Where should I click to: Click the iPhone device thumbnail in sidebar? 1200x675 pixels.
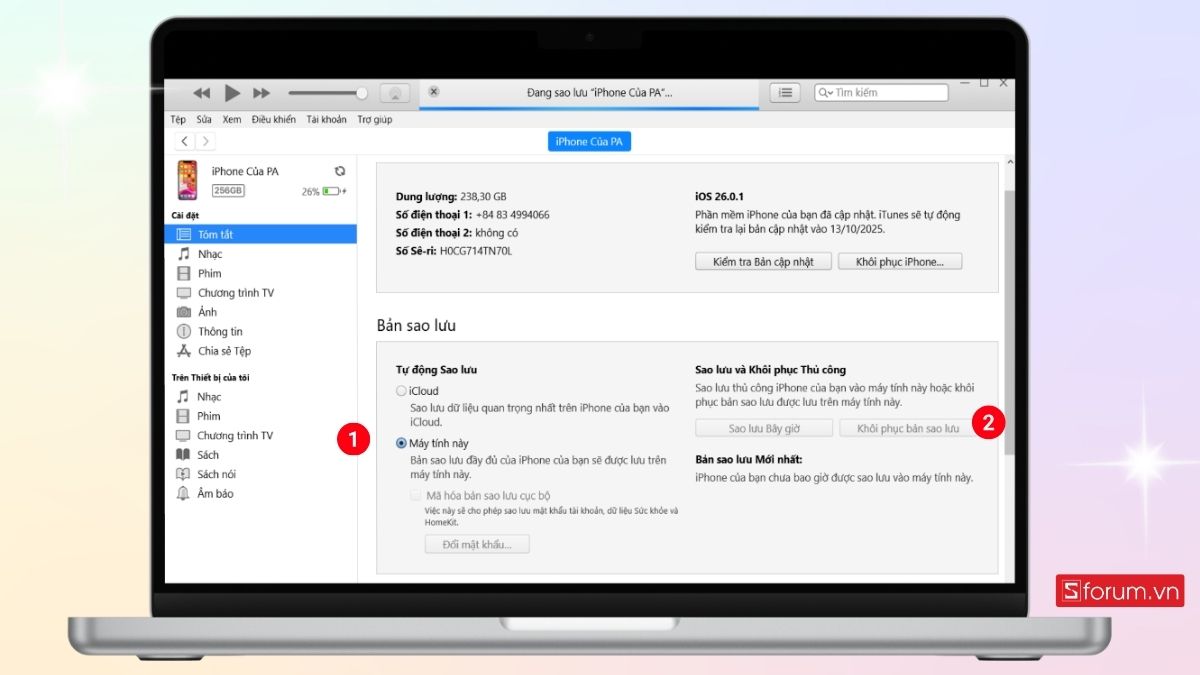[187, 180]
